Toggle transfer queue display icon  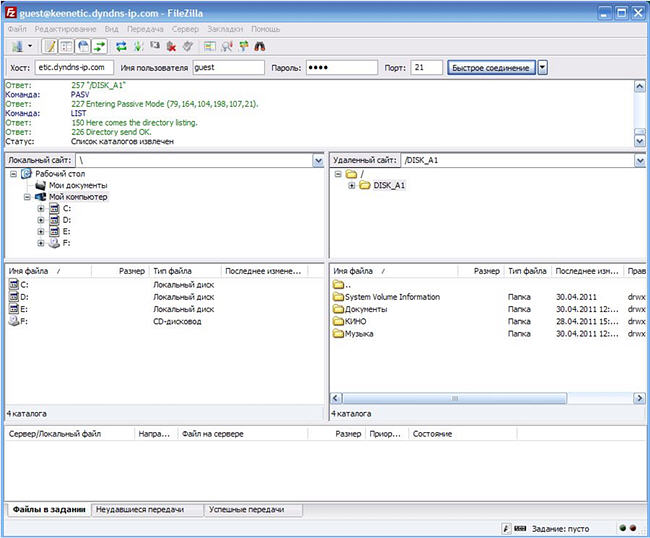99,46
